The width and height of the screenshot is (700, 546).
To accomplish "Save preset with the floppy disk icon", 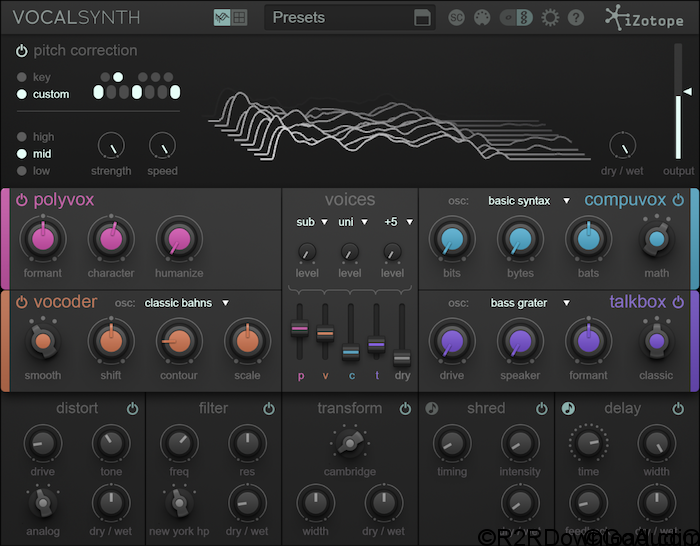I will [422, 18].
